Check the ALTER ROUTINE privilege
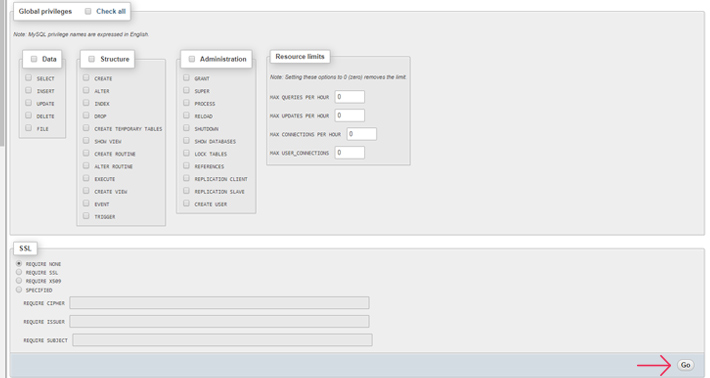 point(86,166)
